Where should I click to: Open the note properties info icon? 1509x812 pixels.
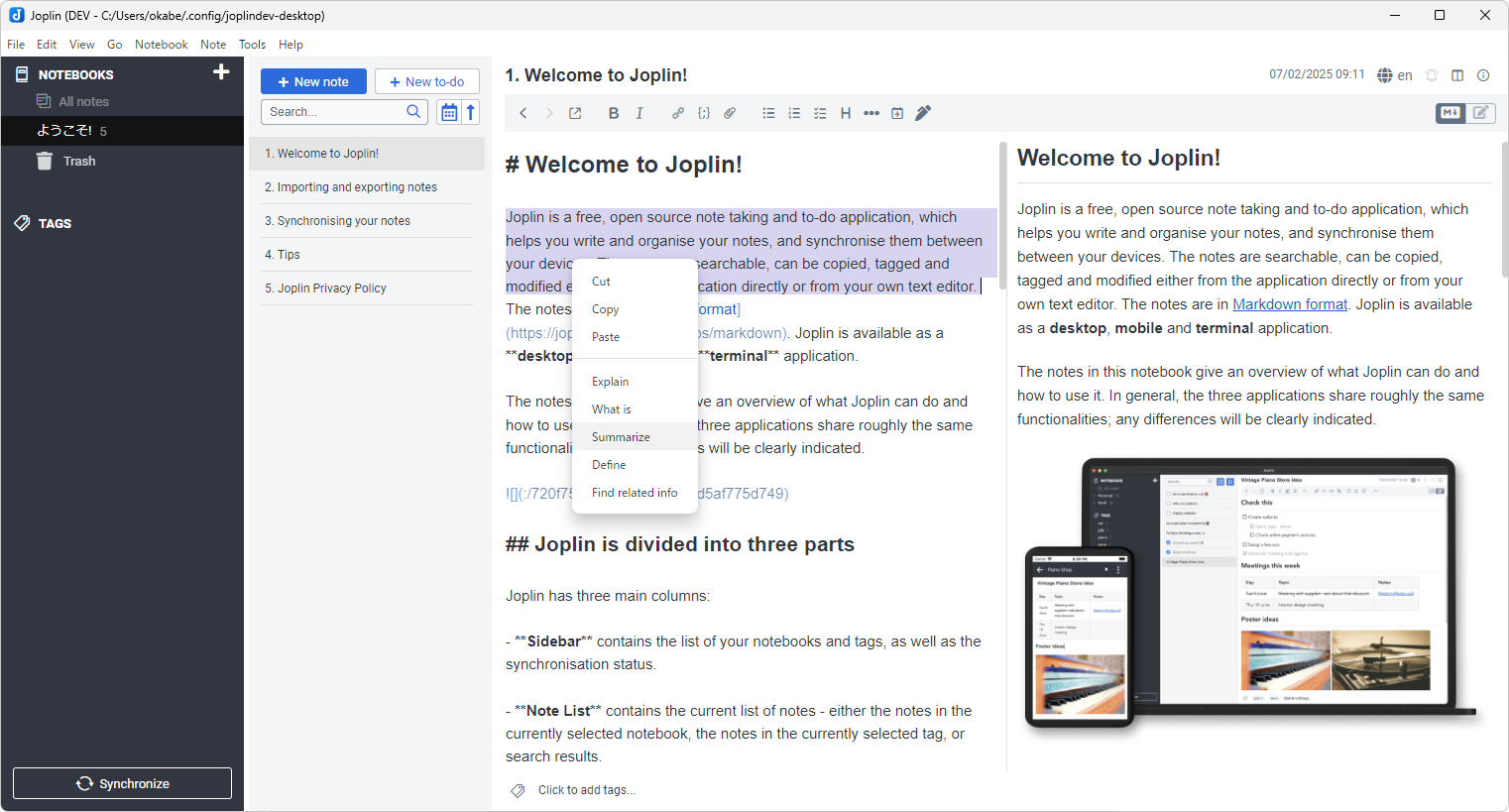pos(1483,75)
